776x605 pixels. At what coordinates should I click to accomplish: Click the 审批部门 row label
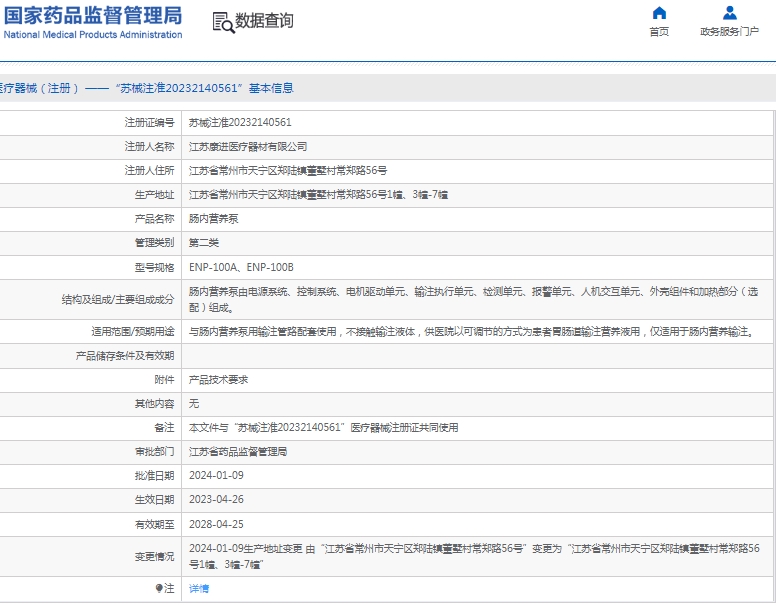(154, 452)
